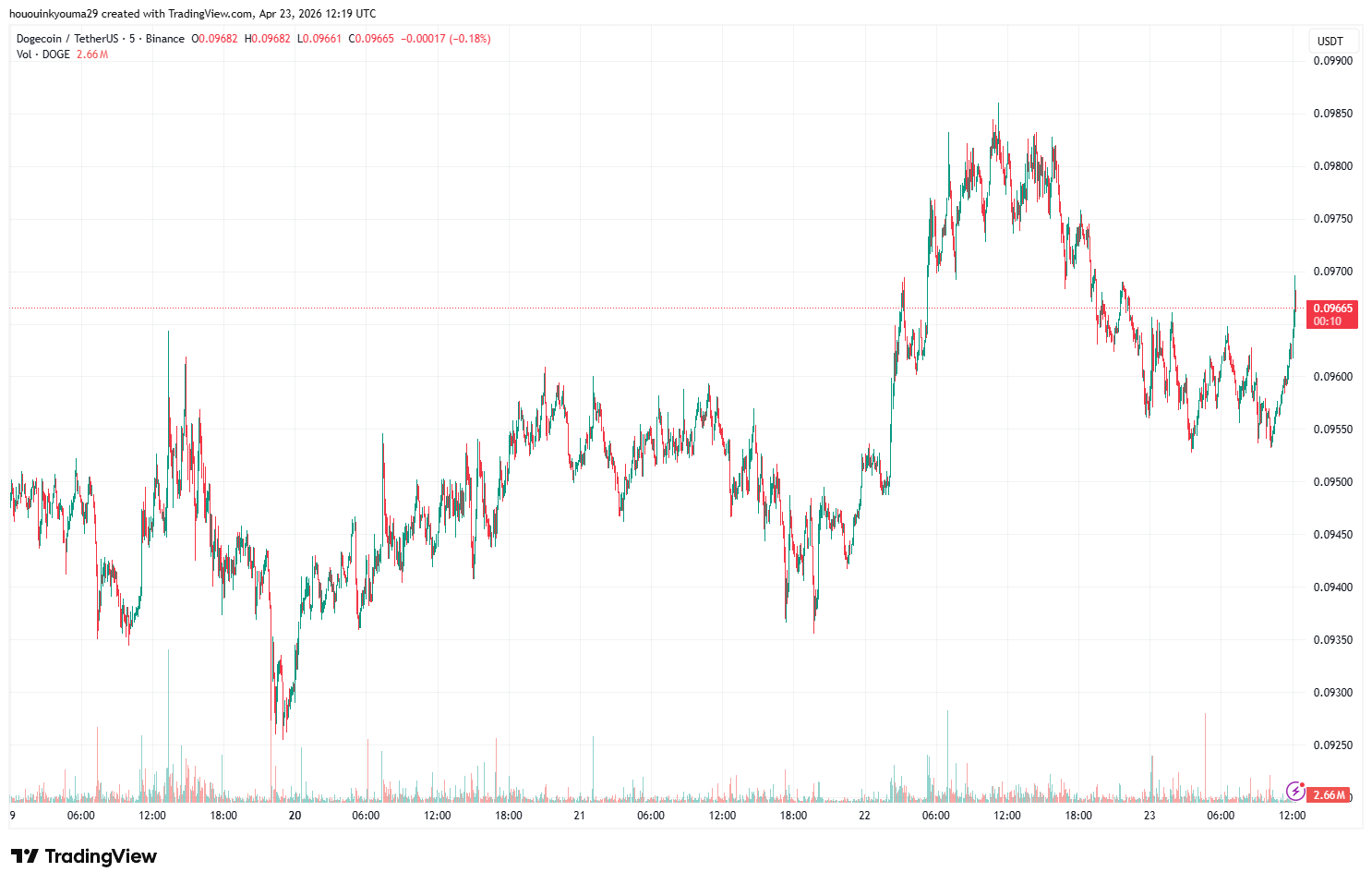Click the Binance exchange label
Image resolution: width=1372 pixels, height=884 pixels.
[x=164, y=39]
